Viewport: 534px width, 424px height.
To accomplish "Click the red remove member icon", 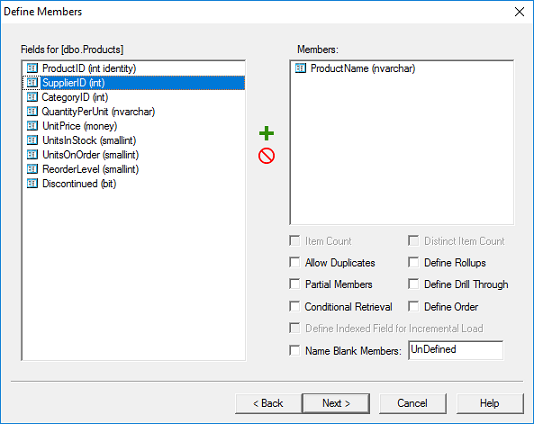I will 266,156.
